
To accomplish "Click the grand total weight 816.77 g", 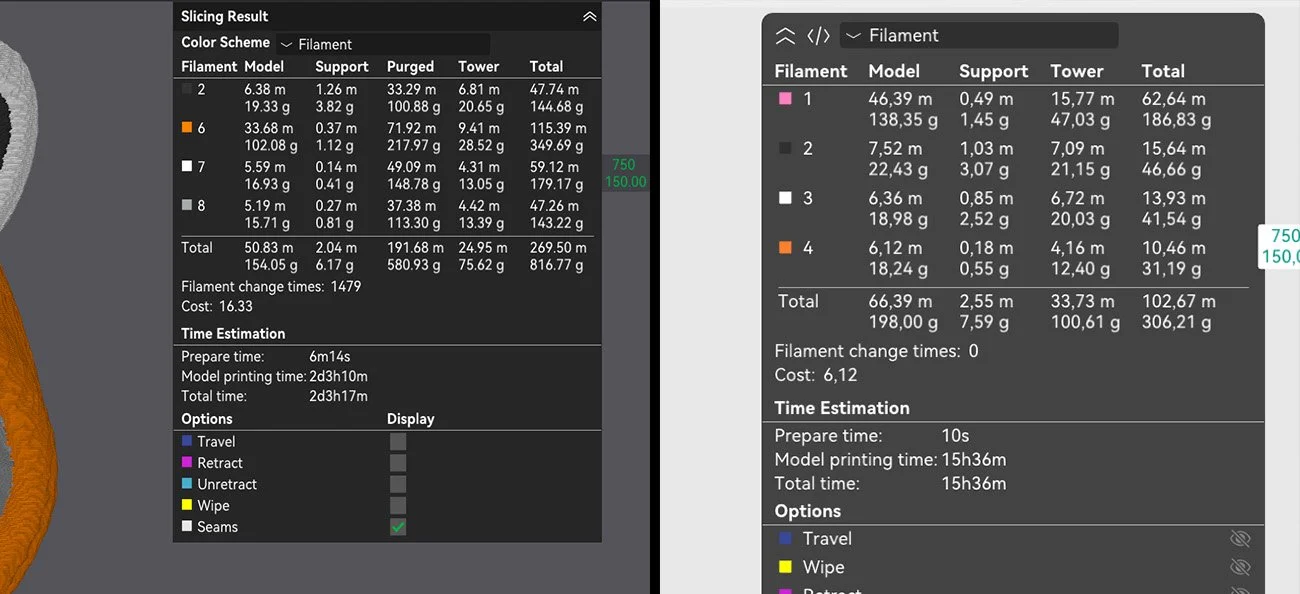I will 558,265.
